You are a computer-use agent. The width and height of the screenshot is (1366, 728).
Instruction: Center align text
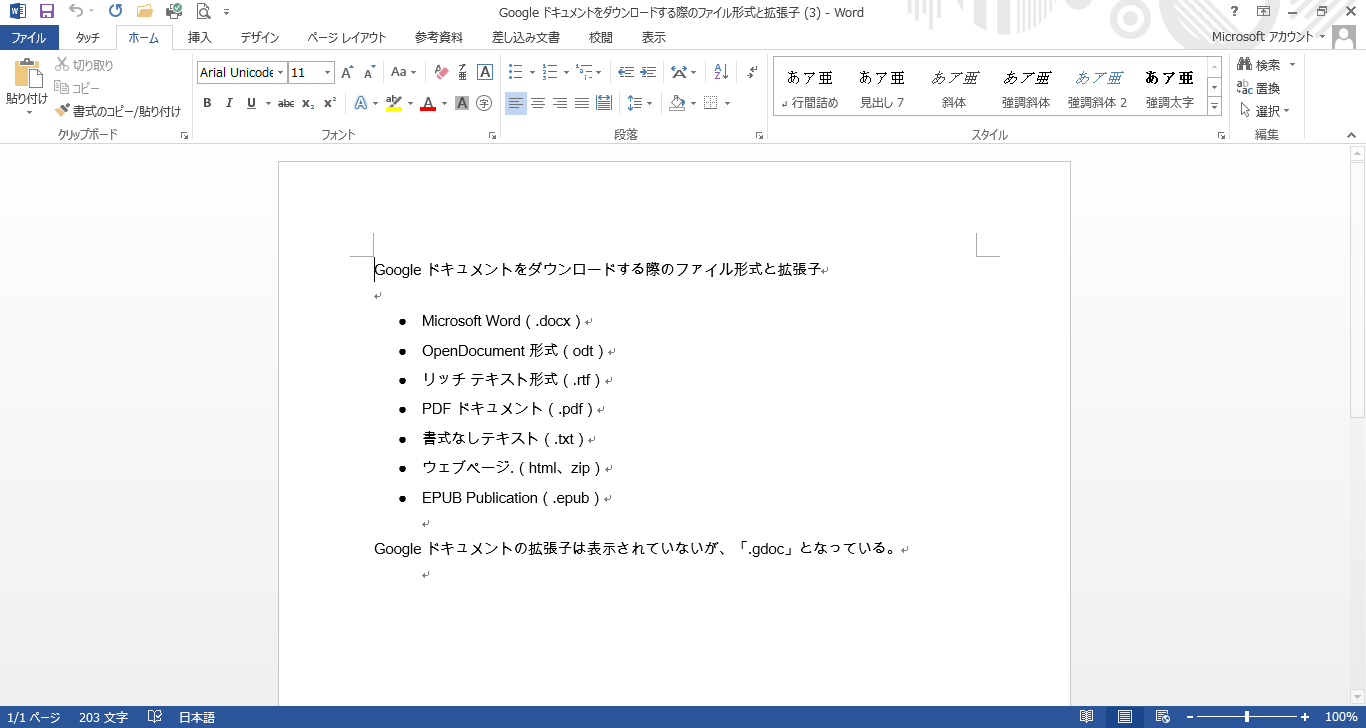pos(537,103)
